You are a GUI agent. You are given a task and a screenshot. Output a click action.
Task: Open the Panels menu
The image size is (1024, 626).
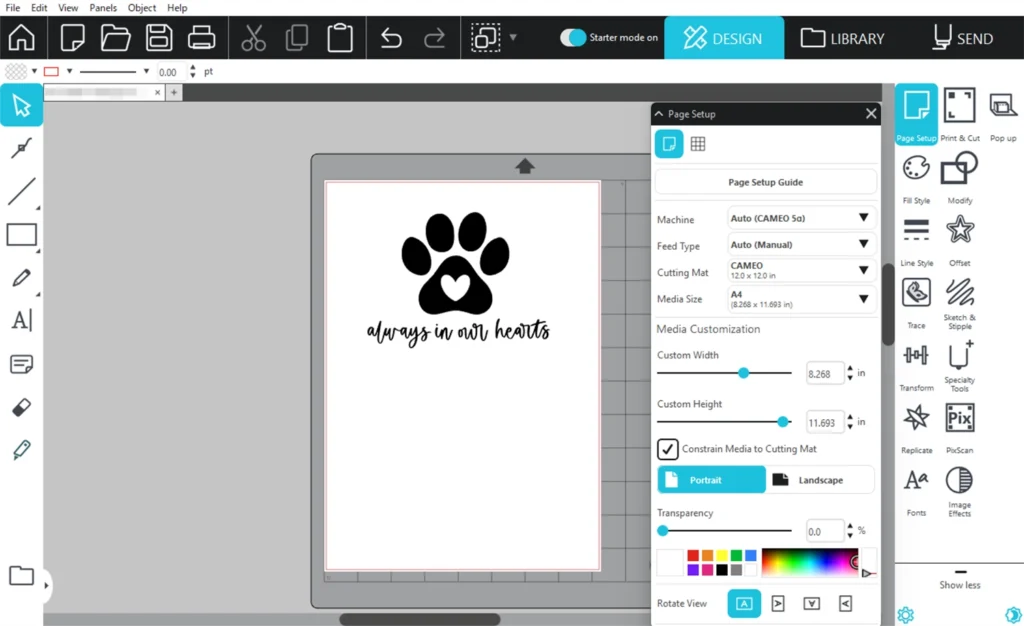103,8
